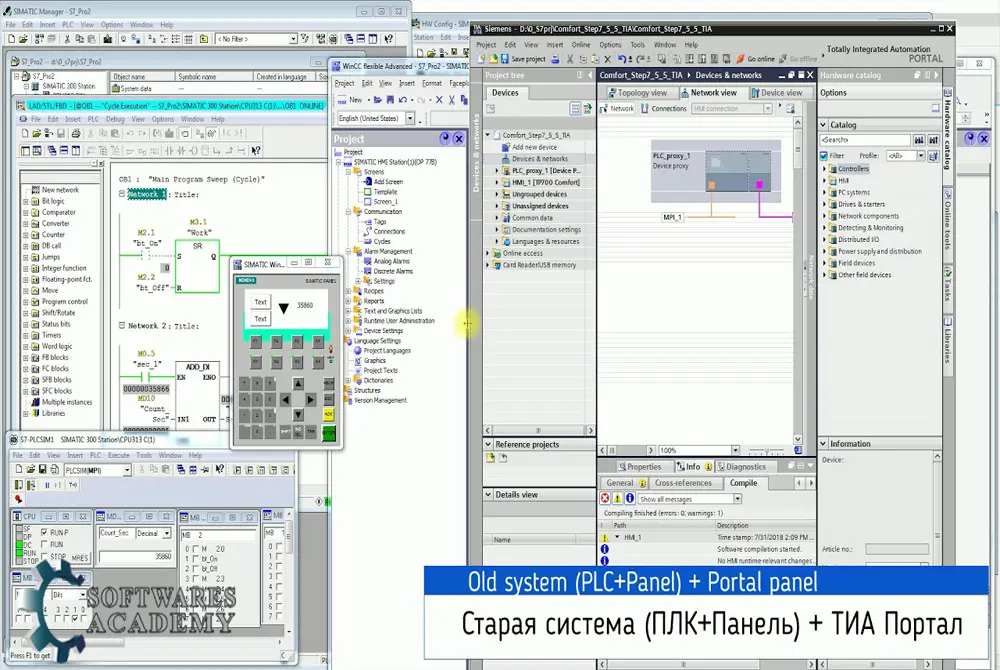Screen dimensions: 1000x670
Task: Check the RUN checkbox in CPU window
Action: tap(44, 544)
